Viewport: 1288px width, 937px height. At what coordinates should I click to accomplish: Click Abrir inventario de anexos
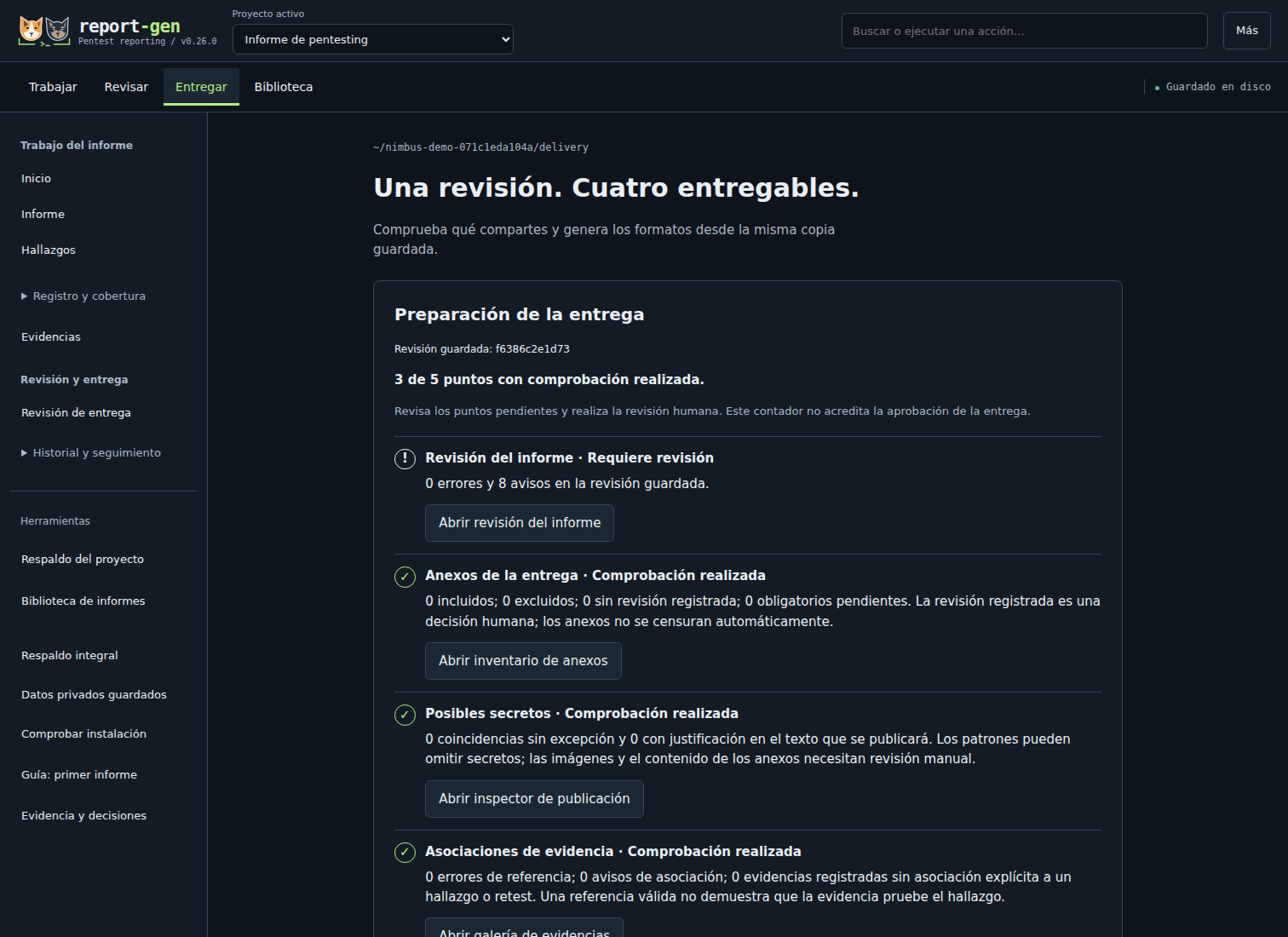(523, 661)
